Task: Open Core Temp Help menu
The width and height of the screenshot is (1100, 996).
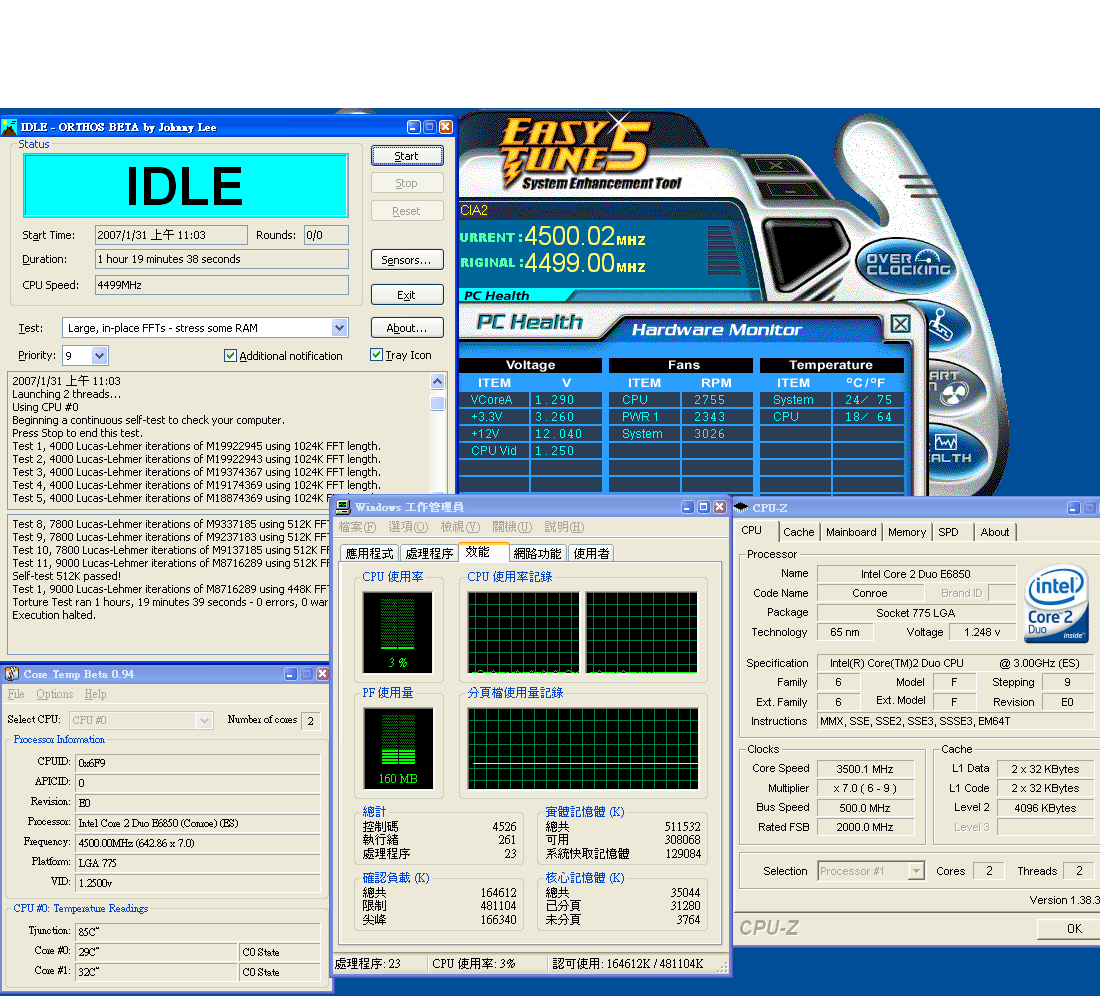Action: (x=95, y=694)
